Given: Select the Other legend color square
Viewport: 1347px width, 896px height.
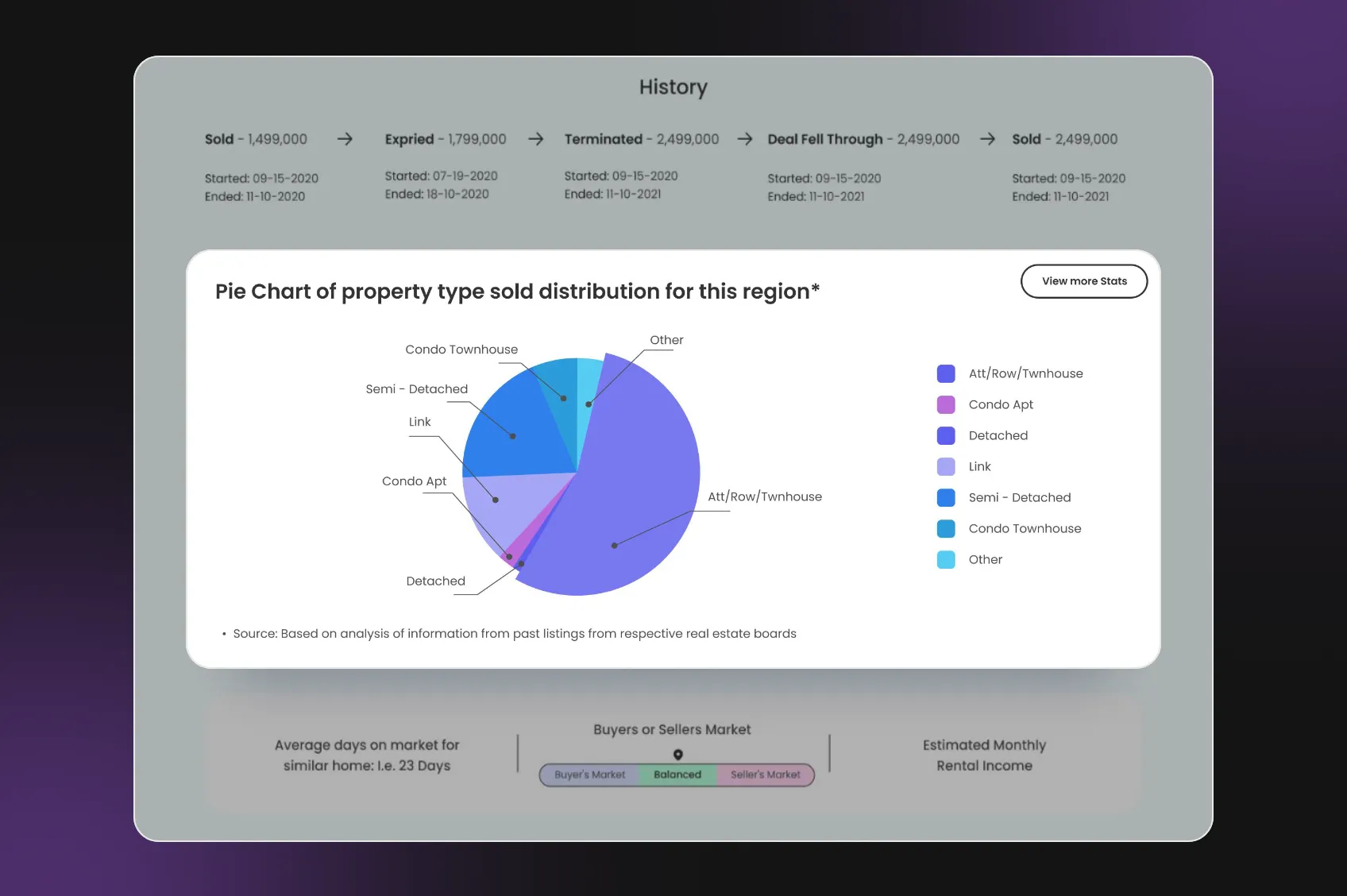Looking at the screenshot, I should click(x=946, y=559).
